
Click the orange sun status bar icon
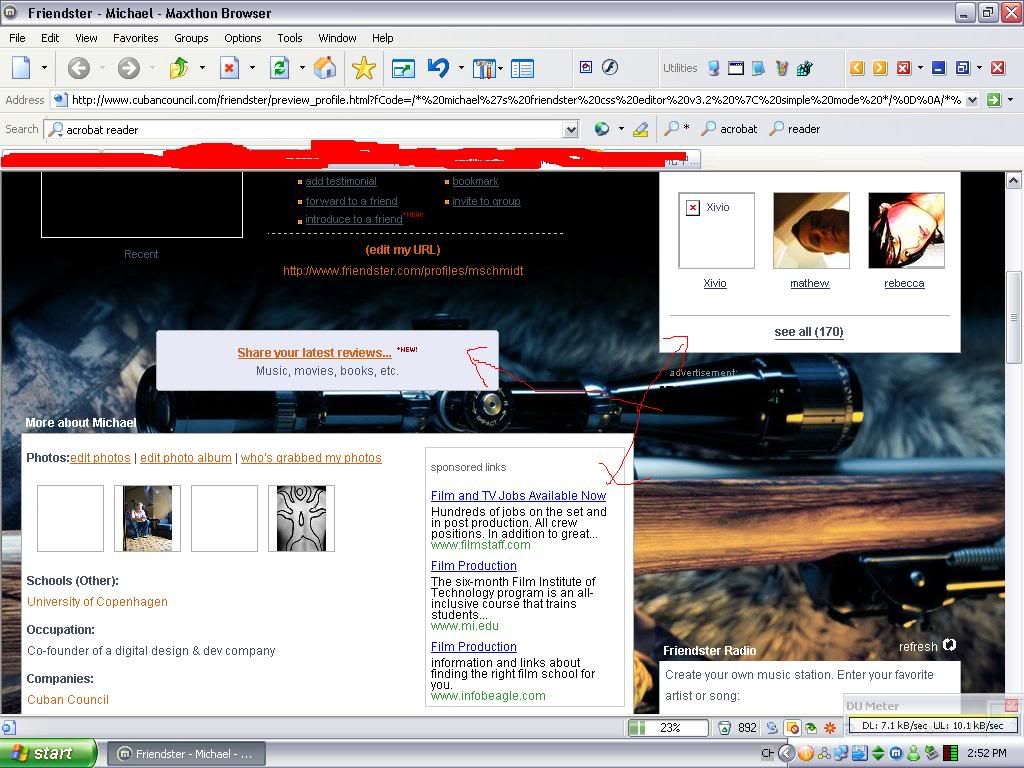(831, 728)
